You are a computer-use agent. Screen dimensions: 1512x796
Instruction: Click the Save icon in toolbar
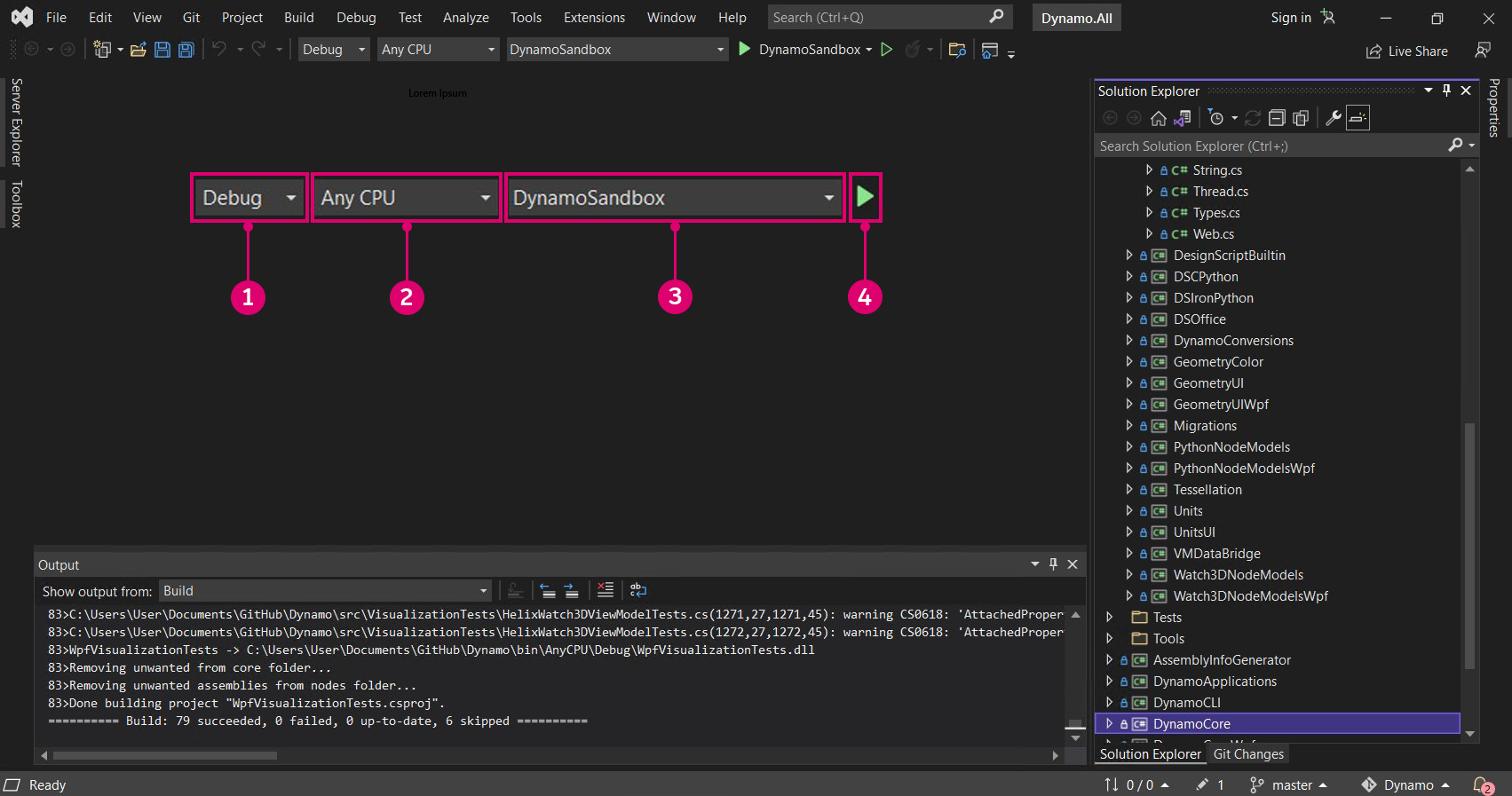(x=162, y=50)
